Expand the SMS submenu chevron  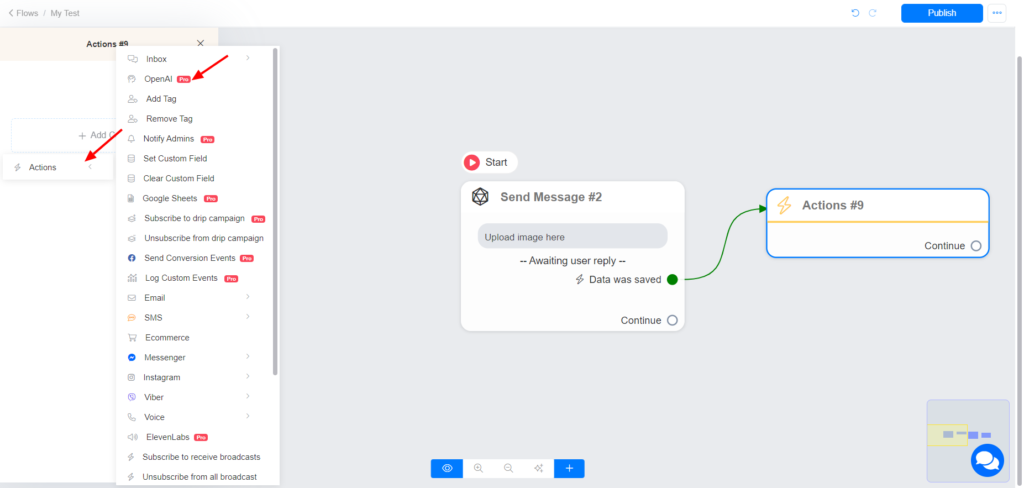click(x=248, y=317)
